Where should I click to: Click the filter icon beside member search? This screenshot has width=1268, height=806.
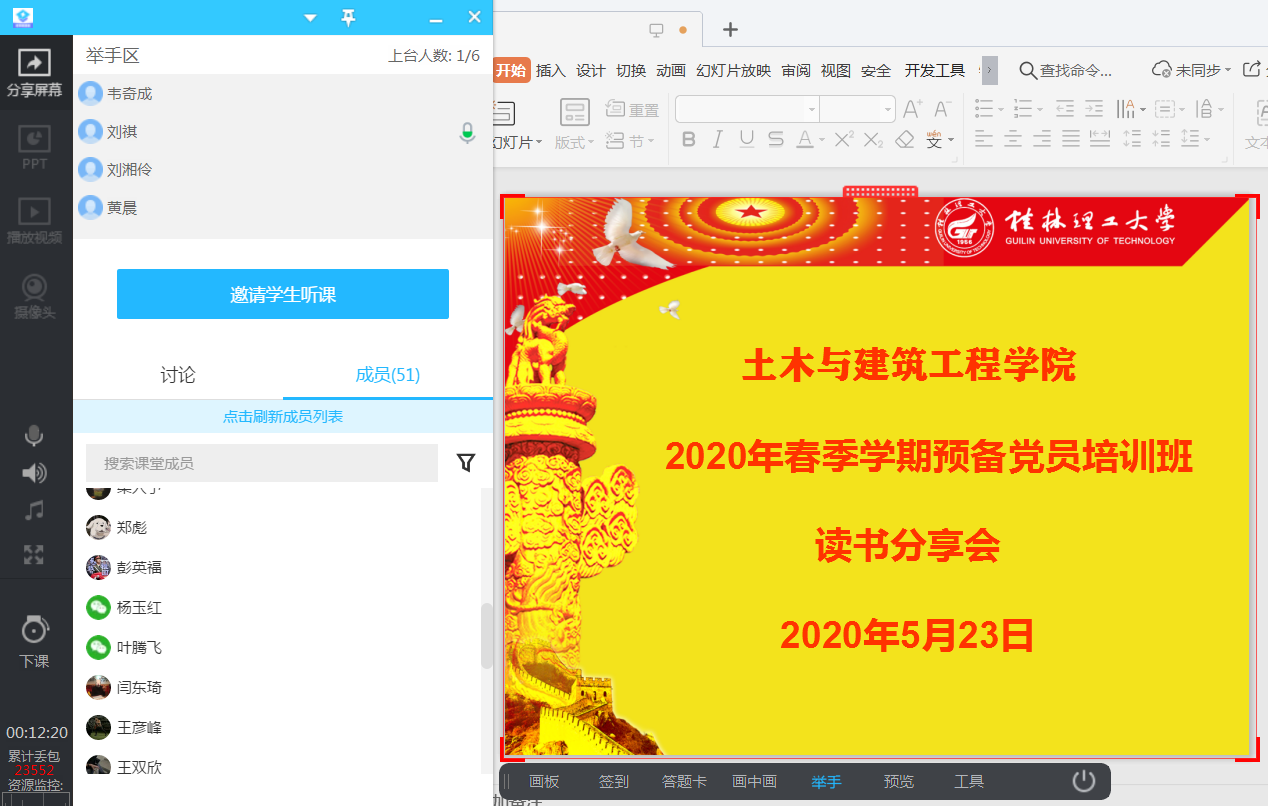(466, 462)
